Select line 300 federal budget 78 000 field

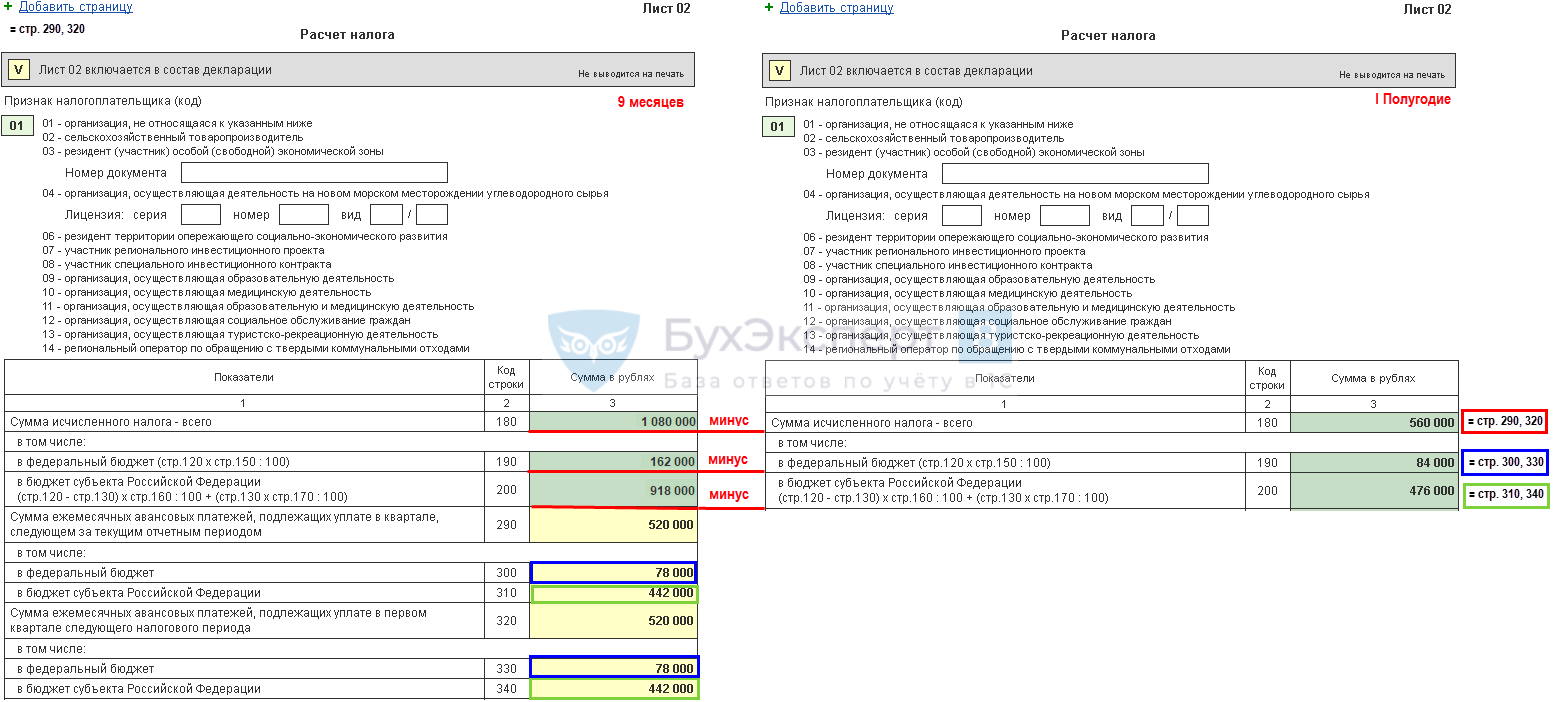point(613,573)
